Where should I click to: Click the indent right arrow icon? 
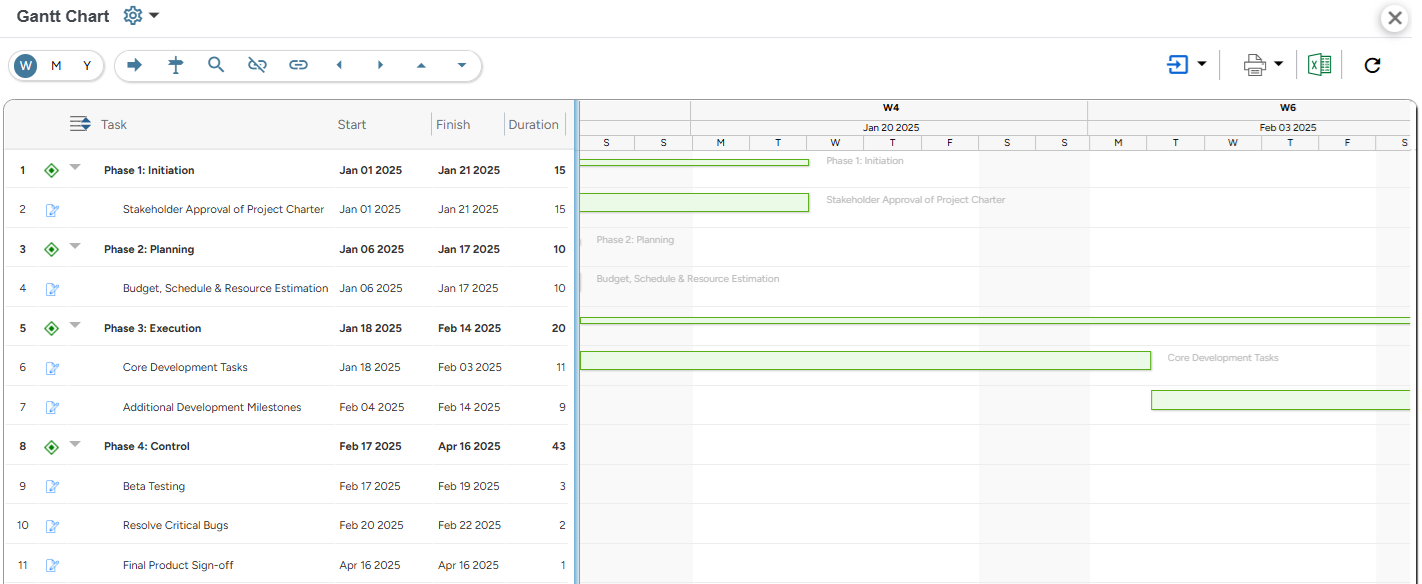135,65
